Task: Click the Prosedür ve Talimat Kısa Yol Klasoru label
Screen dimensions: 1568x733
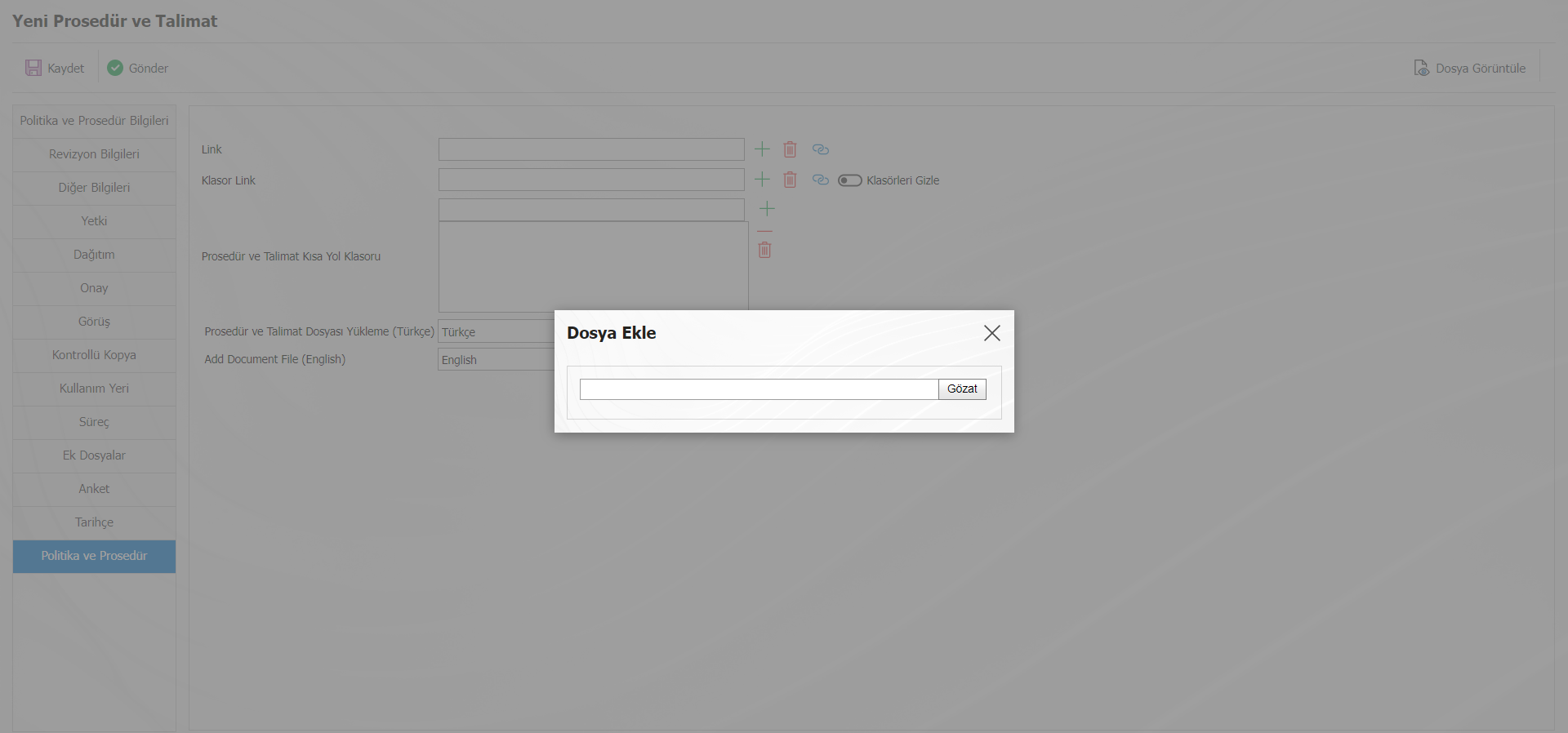Action: point(291,256)
